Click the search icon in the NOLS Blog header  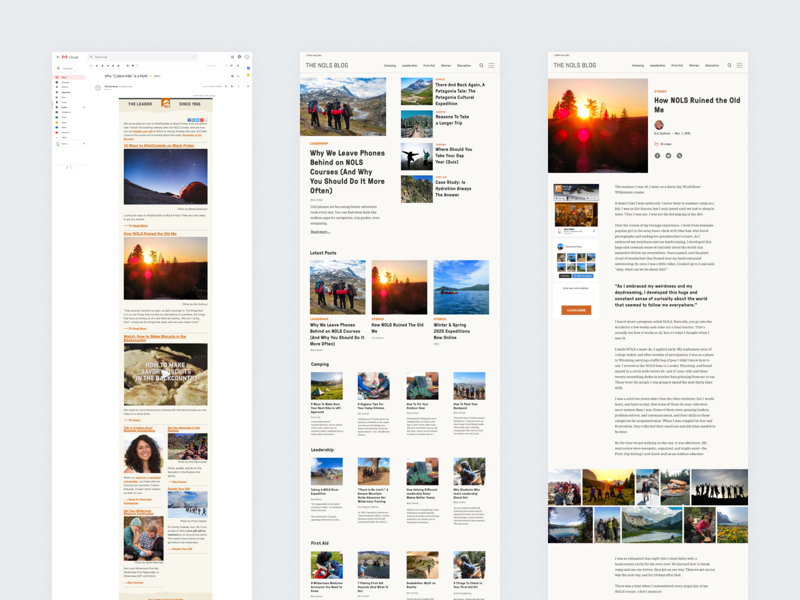point(481,65)
